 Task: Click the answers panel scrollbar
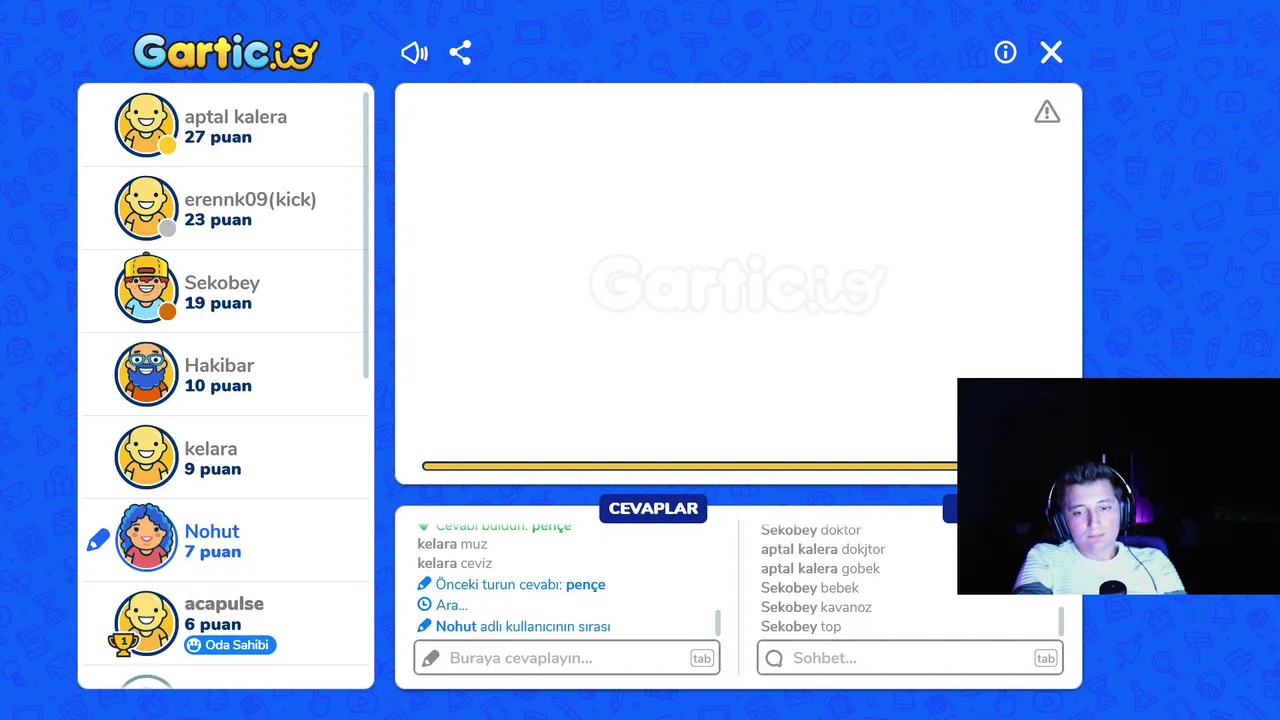(x=718, y=622)
